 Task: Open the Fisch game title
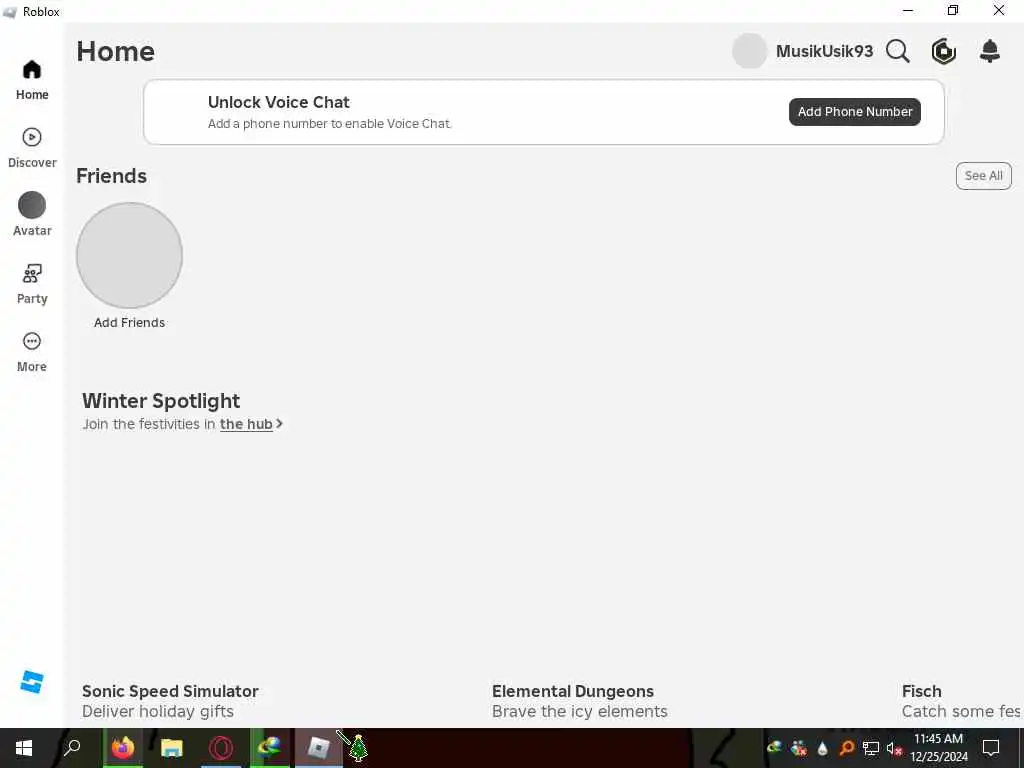coord(921,691)
